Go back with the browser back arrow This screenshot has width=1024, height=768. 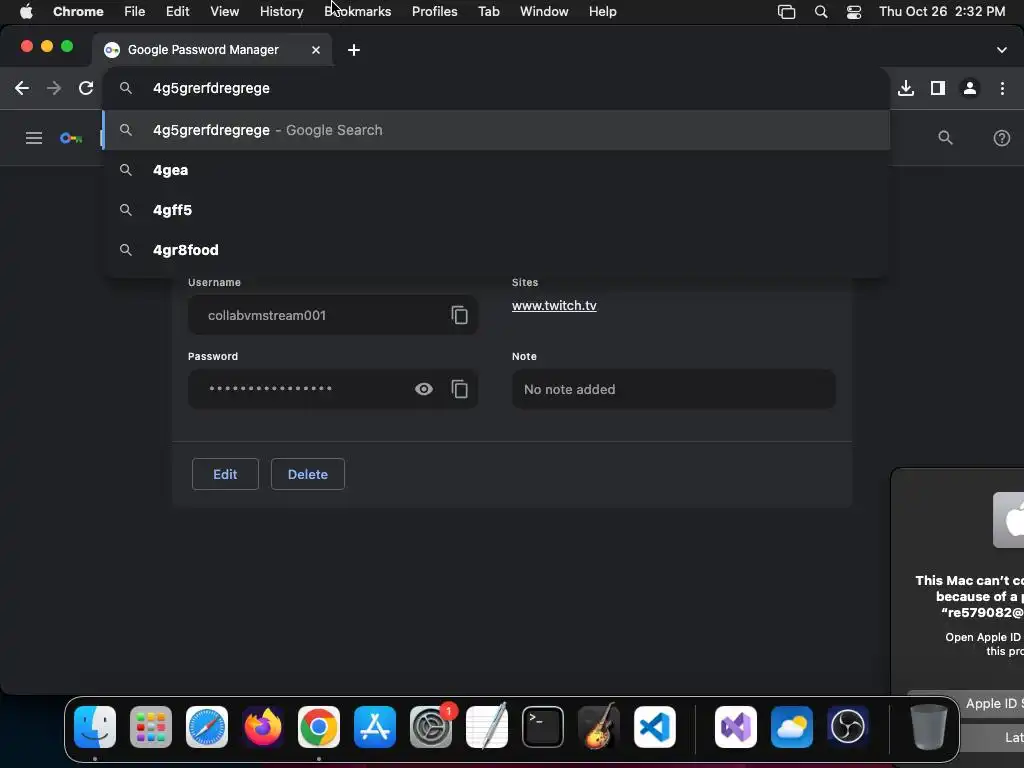click(x=22, y=88)
